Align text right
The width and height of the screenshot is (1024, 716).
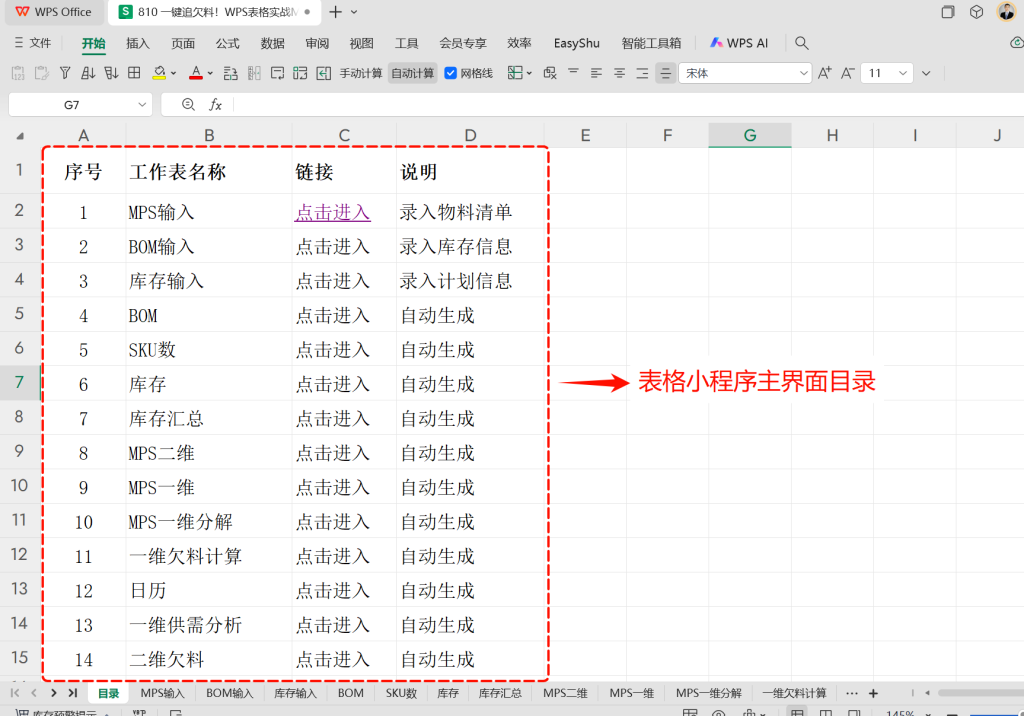click(x=643, y=73)
